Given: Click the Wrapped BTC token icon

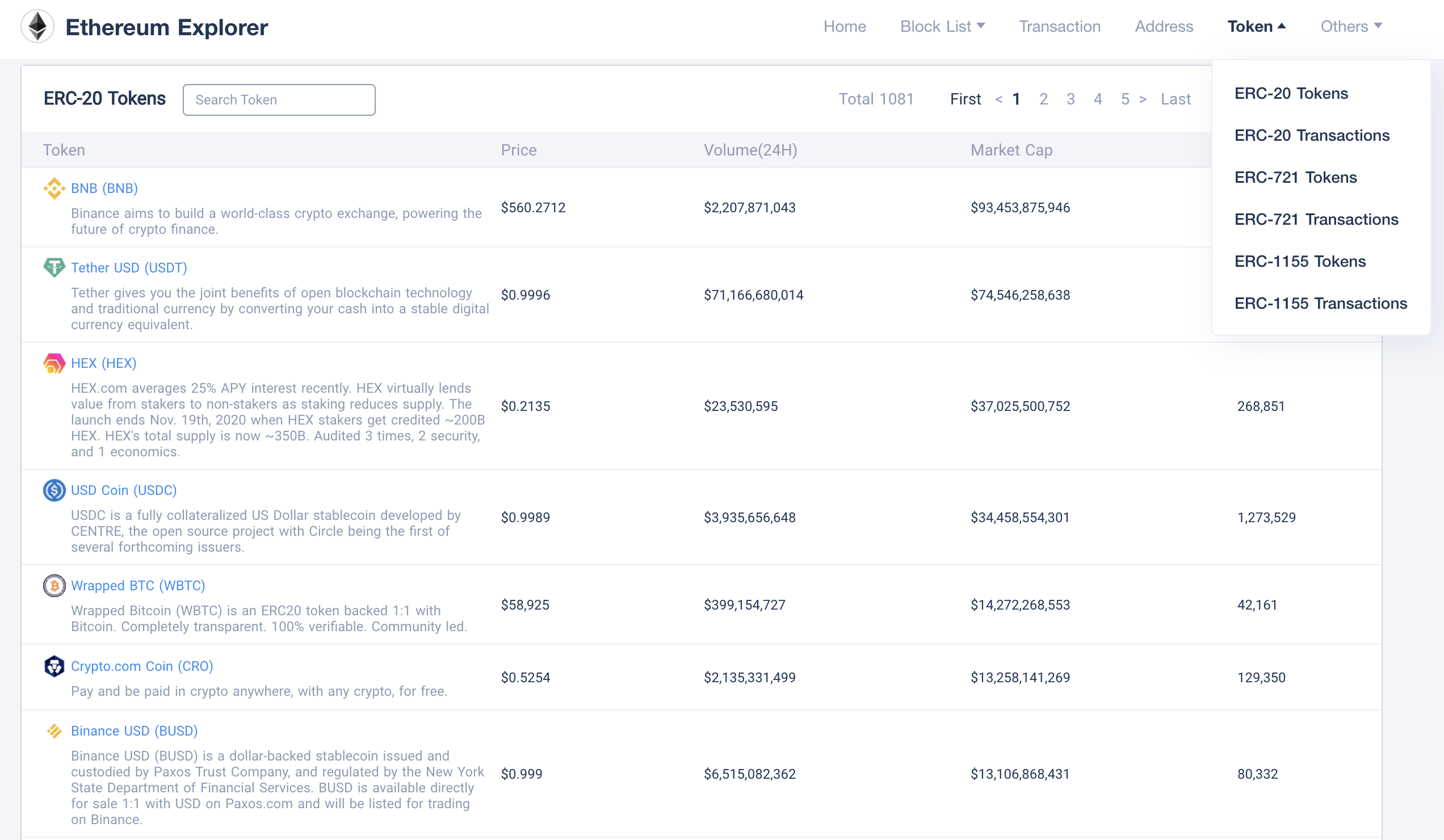Looking at the screenshot, I should click(54, 586).
